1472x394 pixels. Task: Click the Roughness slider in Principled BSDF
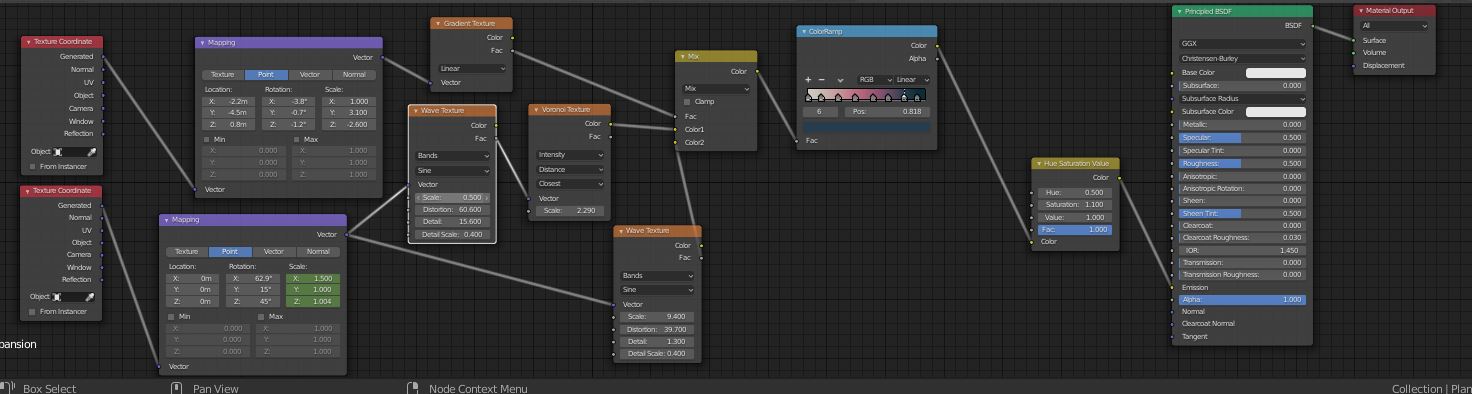point(1242,164)
